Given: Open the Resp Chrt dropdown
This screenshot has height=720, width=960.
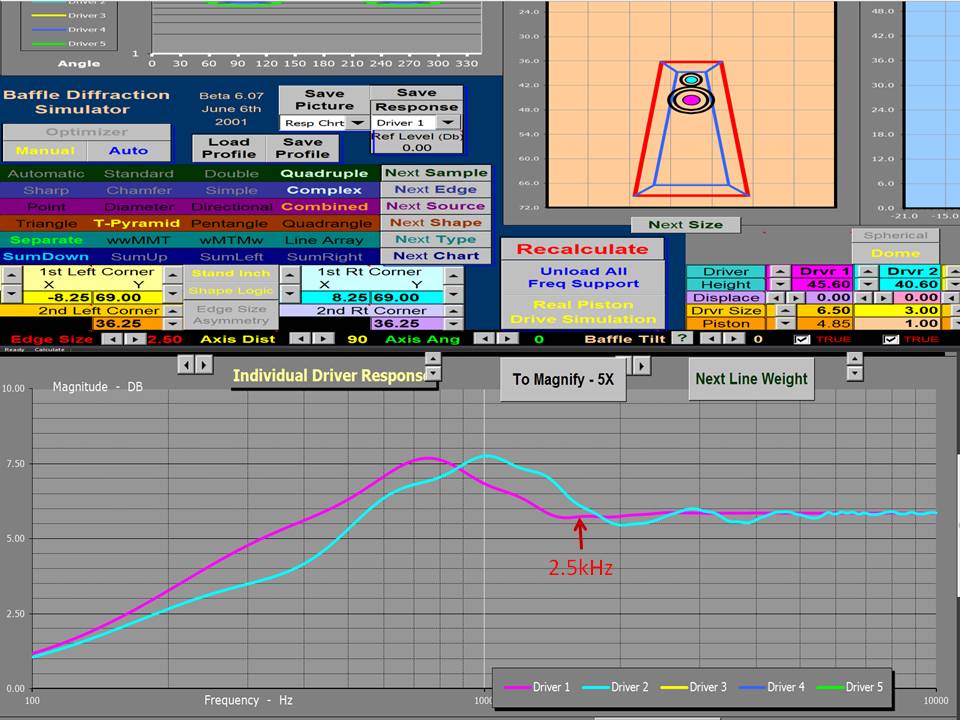Looking at the screenshot, I should 358,123.
